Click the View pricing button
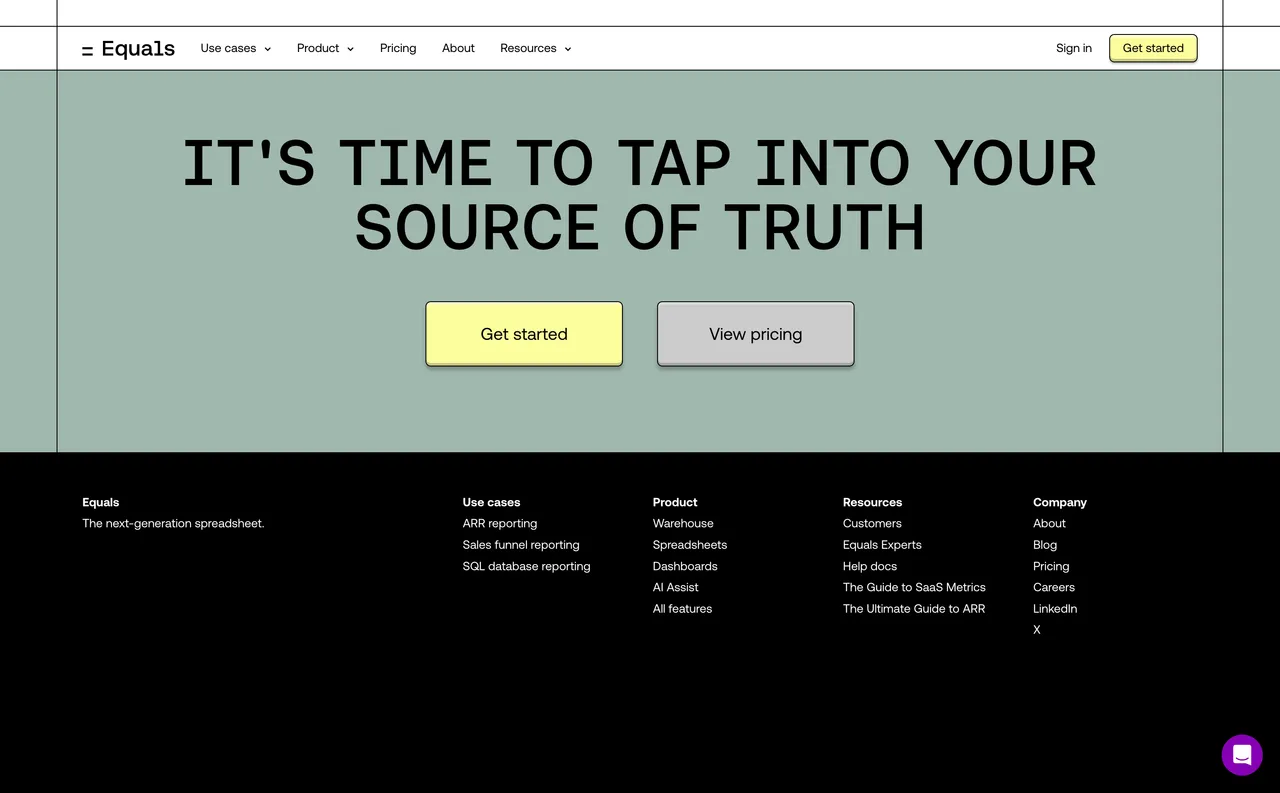This screenshot has height=793, width=1280. [755, 334]
